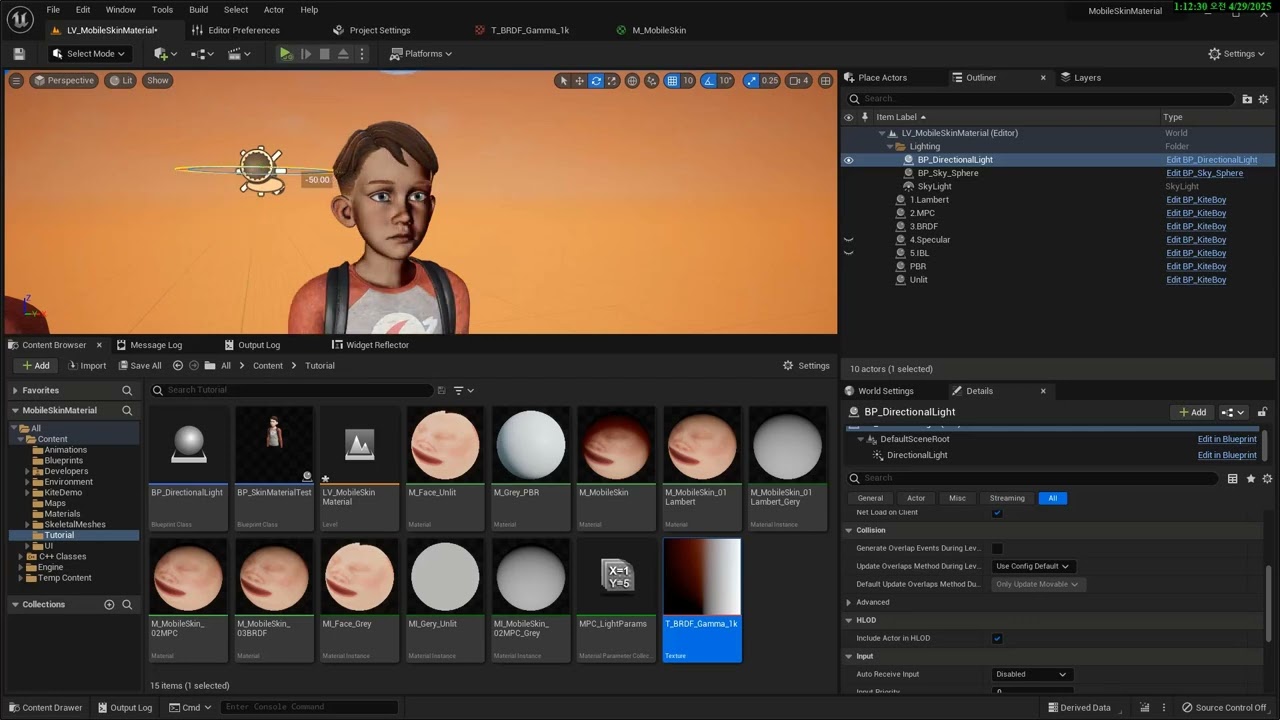
Task: Click the Eject button in the play toolbar
Action: pyautogui.click(x=344, y=54)
